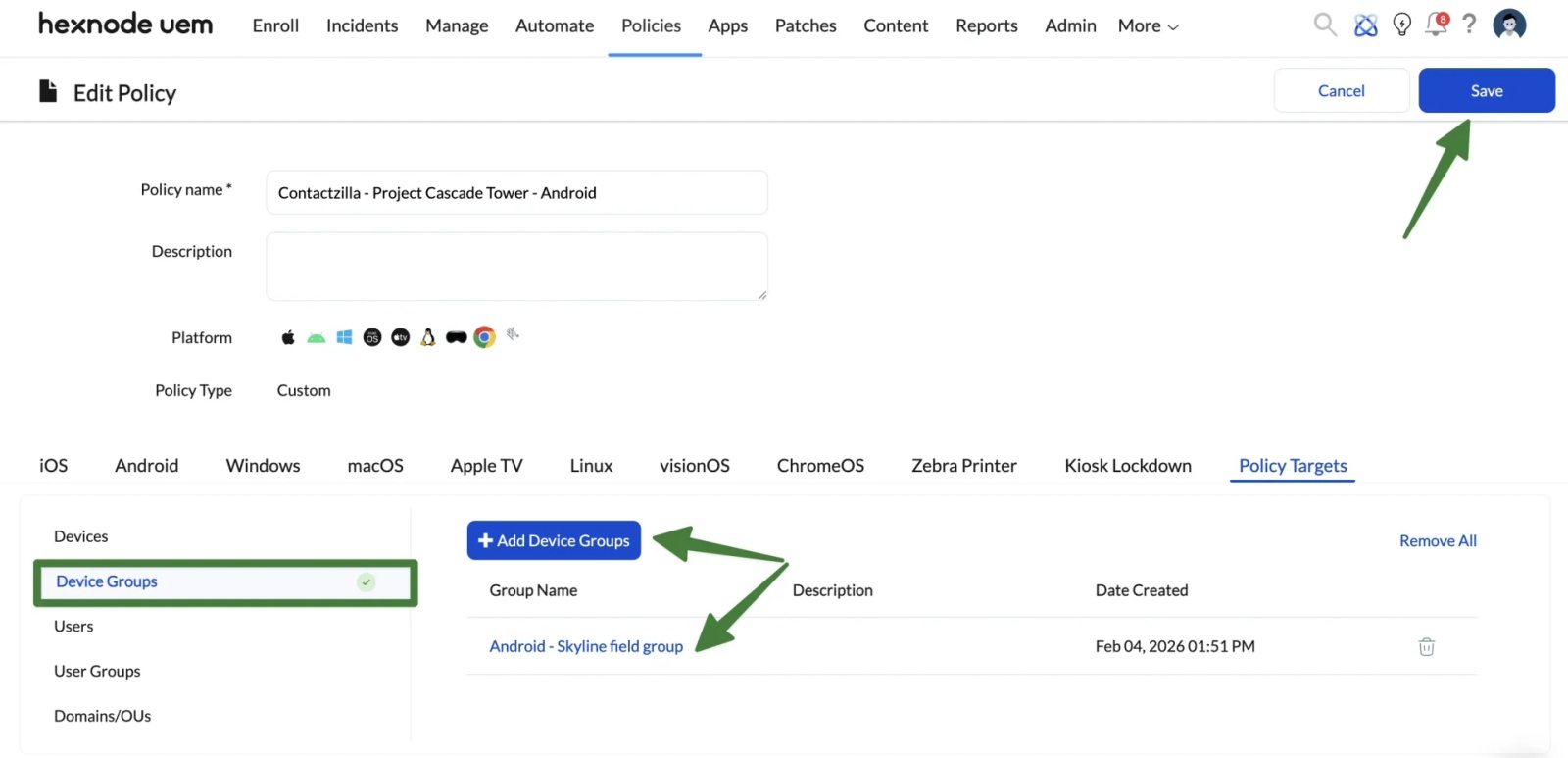
Task: Open the user profile avatar
Action: 1509,25
